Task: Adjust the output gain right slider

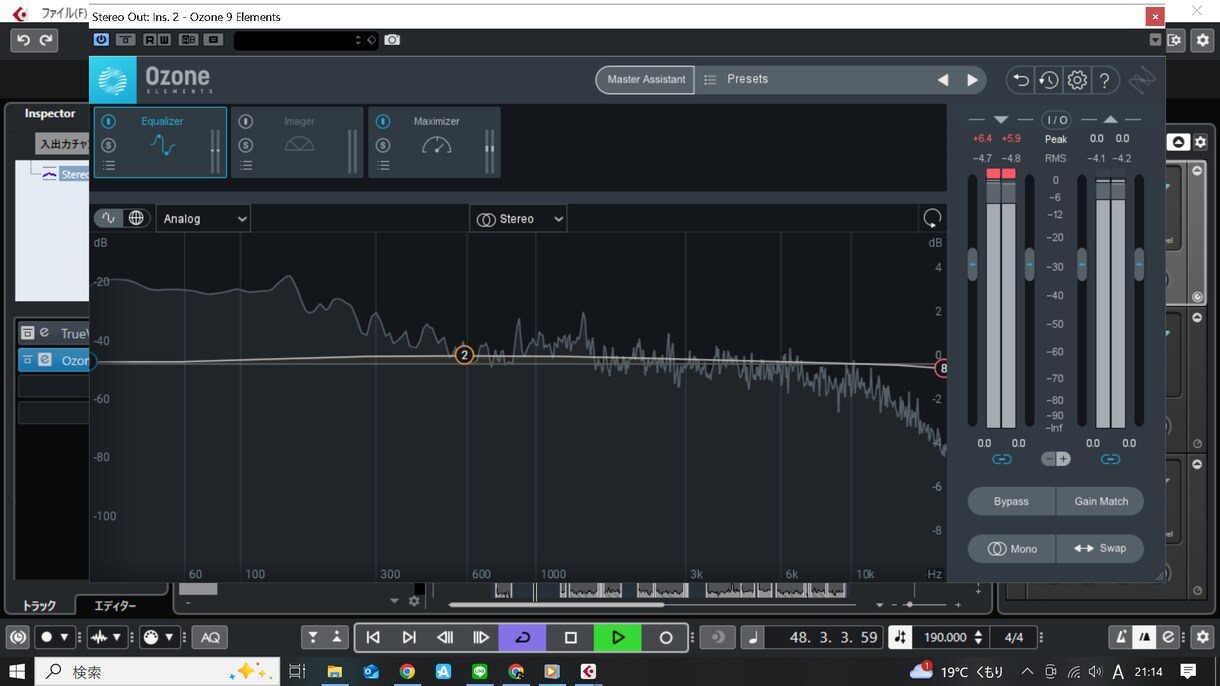Action: [1139, 264]
